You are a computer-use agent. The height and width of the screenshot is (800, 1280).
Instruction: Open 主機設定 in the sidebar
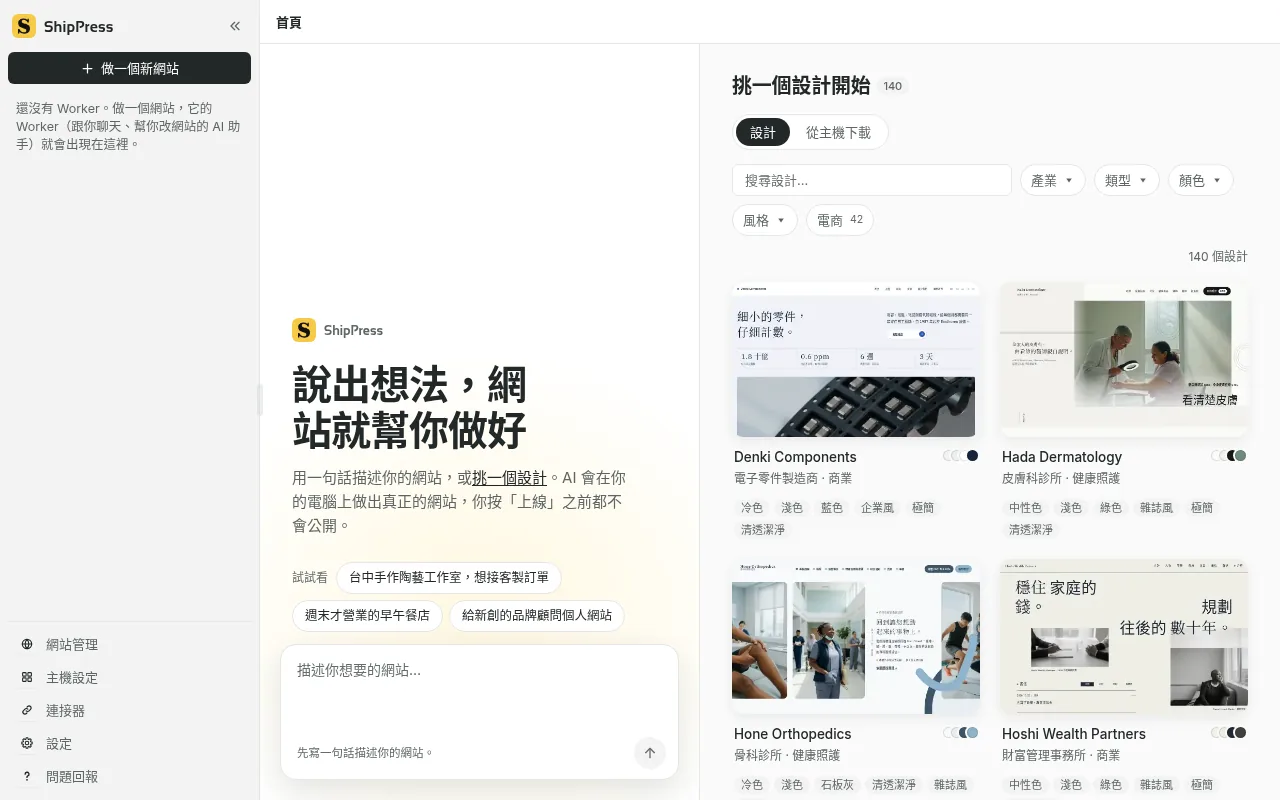click(129, 677)
